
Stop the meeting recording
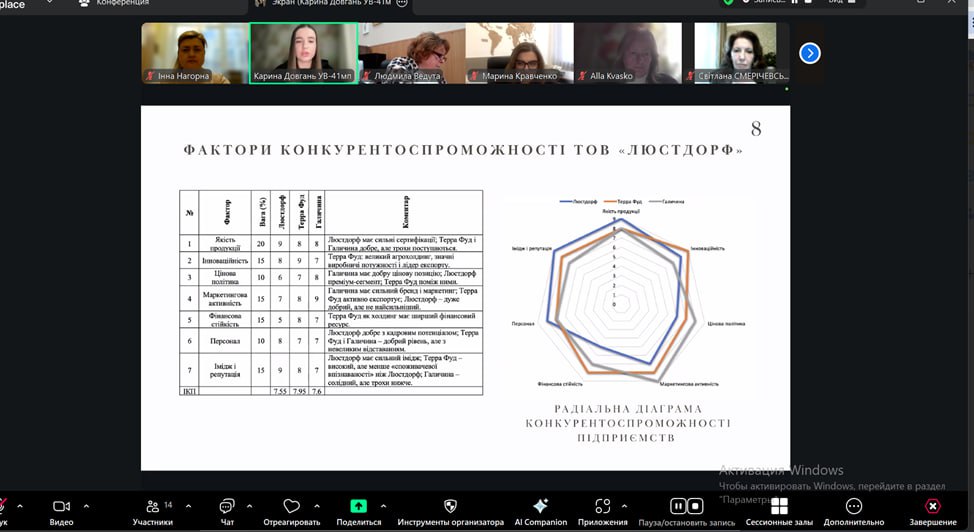(696, 506)
